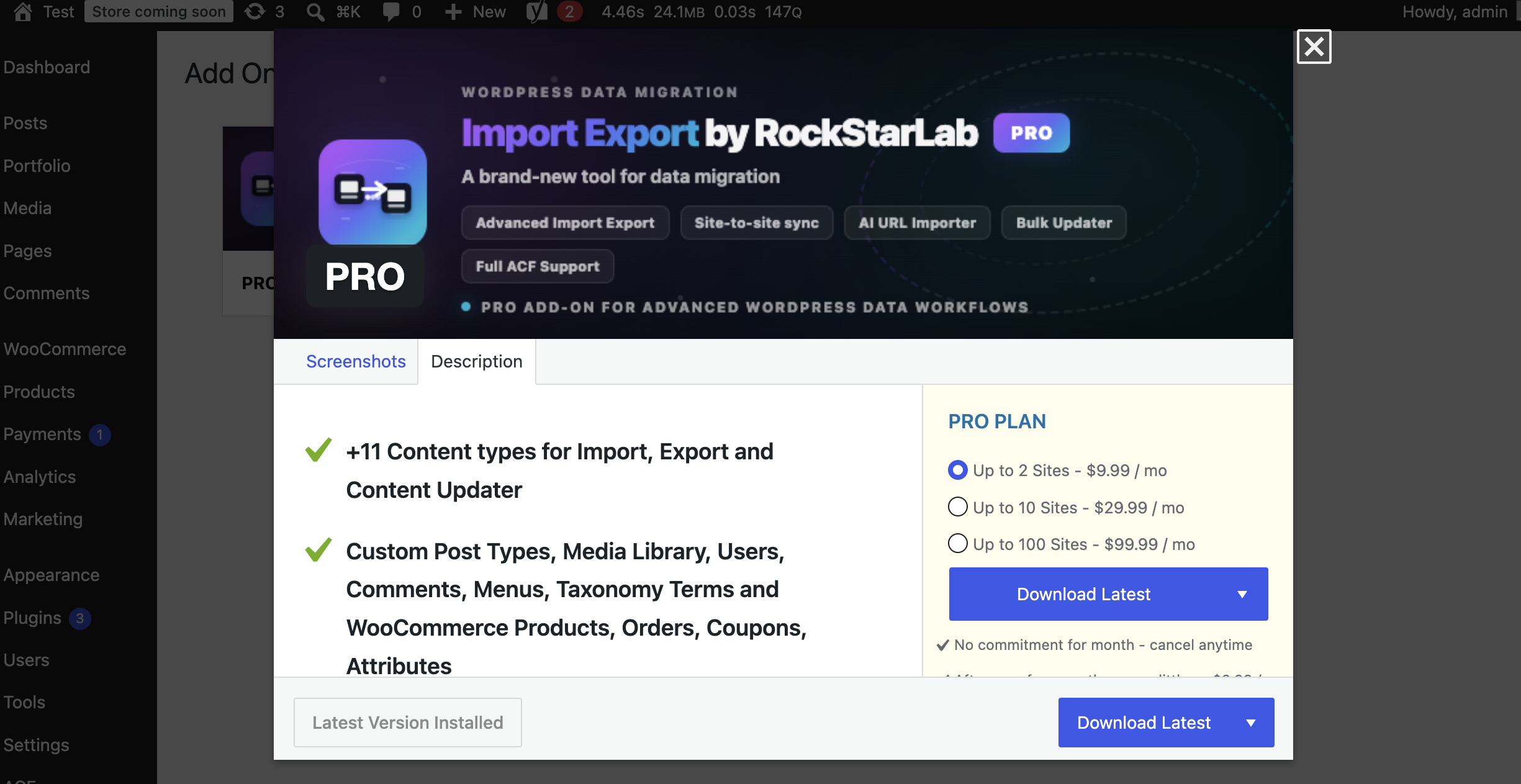Open WooCommerce in the sidebar menu
The image size is (1521, 784).
tap(65, 349)
